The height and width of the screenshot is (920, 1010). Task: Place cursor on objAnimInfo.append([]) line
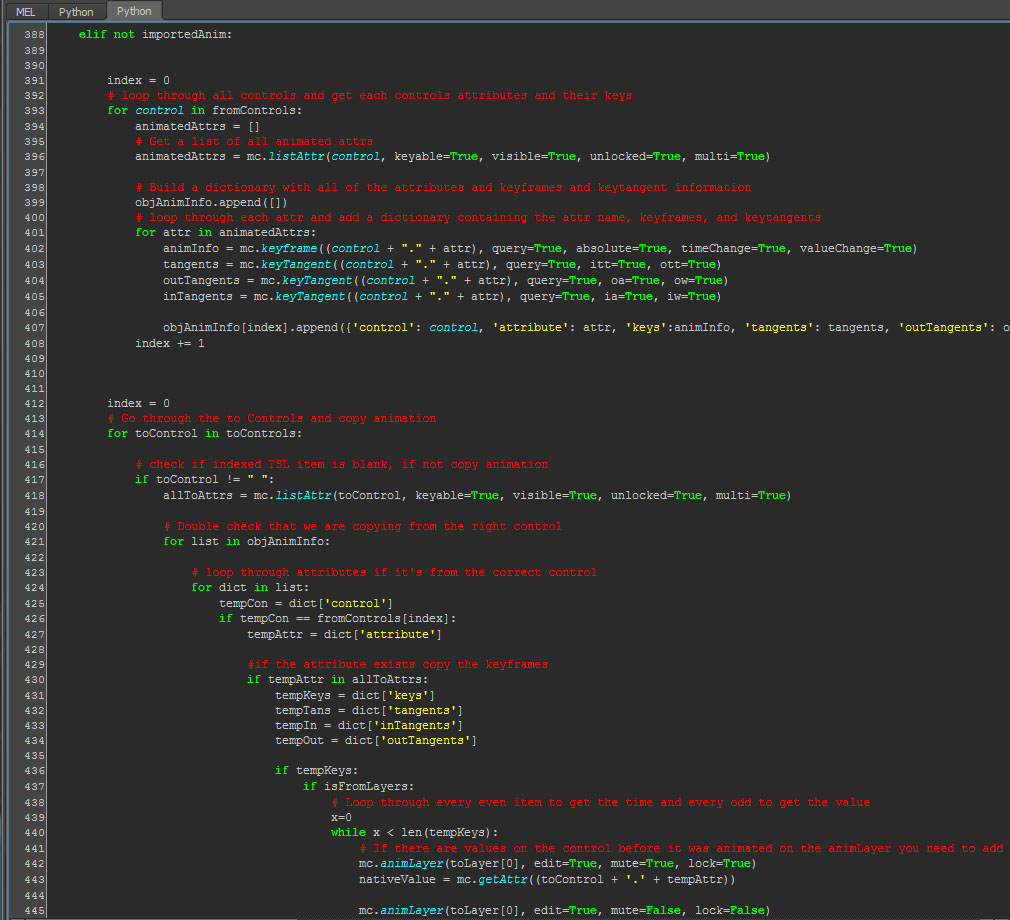tap(202, 203)
